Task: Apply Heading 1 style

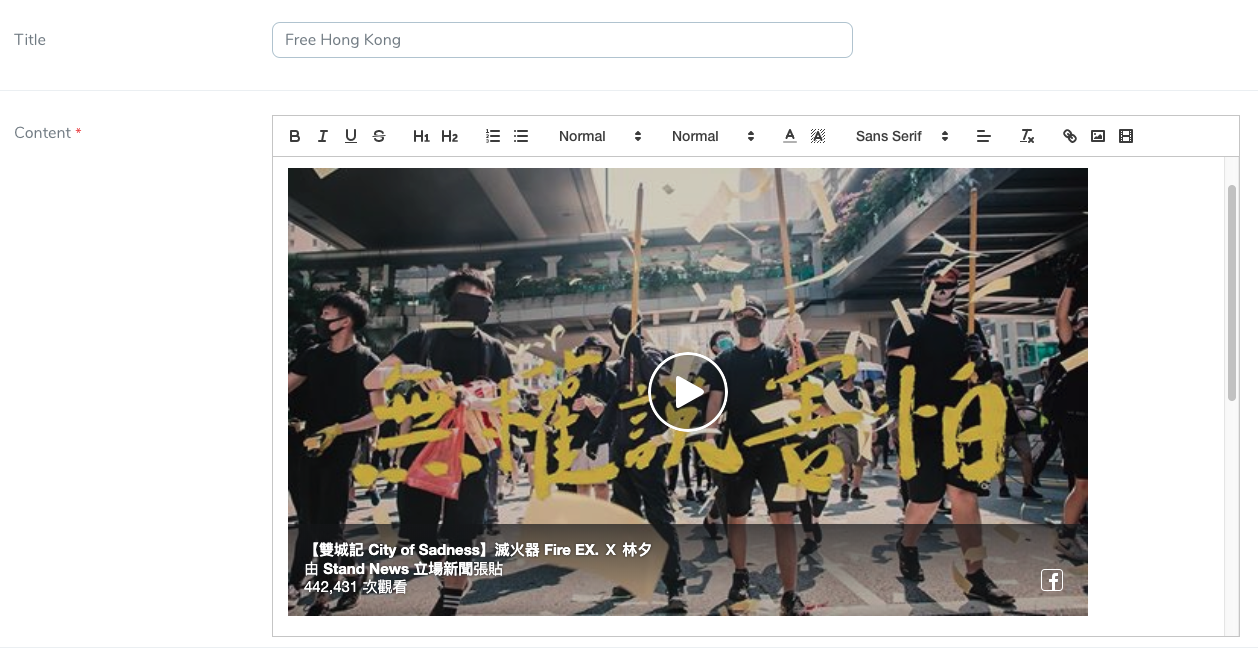Action: [421, 136]
